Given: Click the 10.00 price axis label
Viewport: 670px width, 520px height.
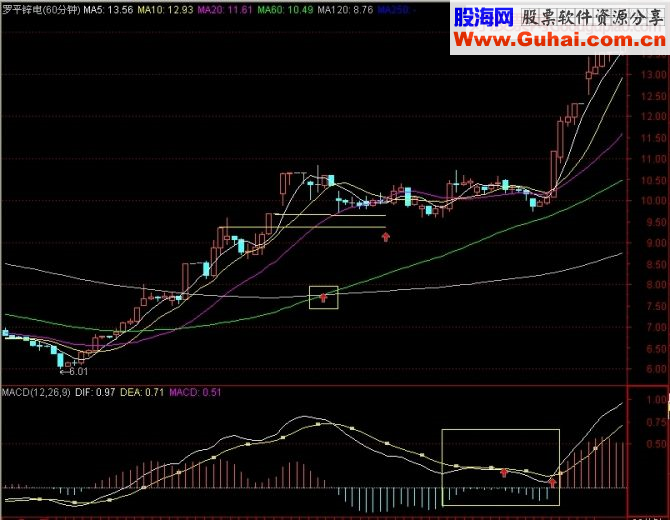Looking at the screenshot, I should click(654, 201).
